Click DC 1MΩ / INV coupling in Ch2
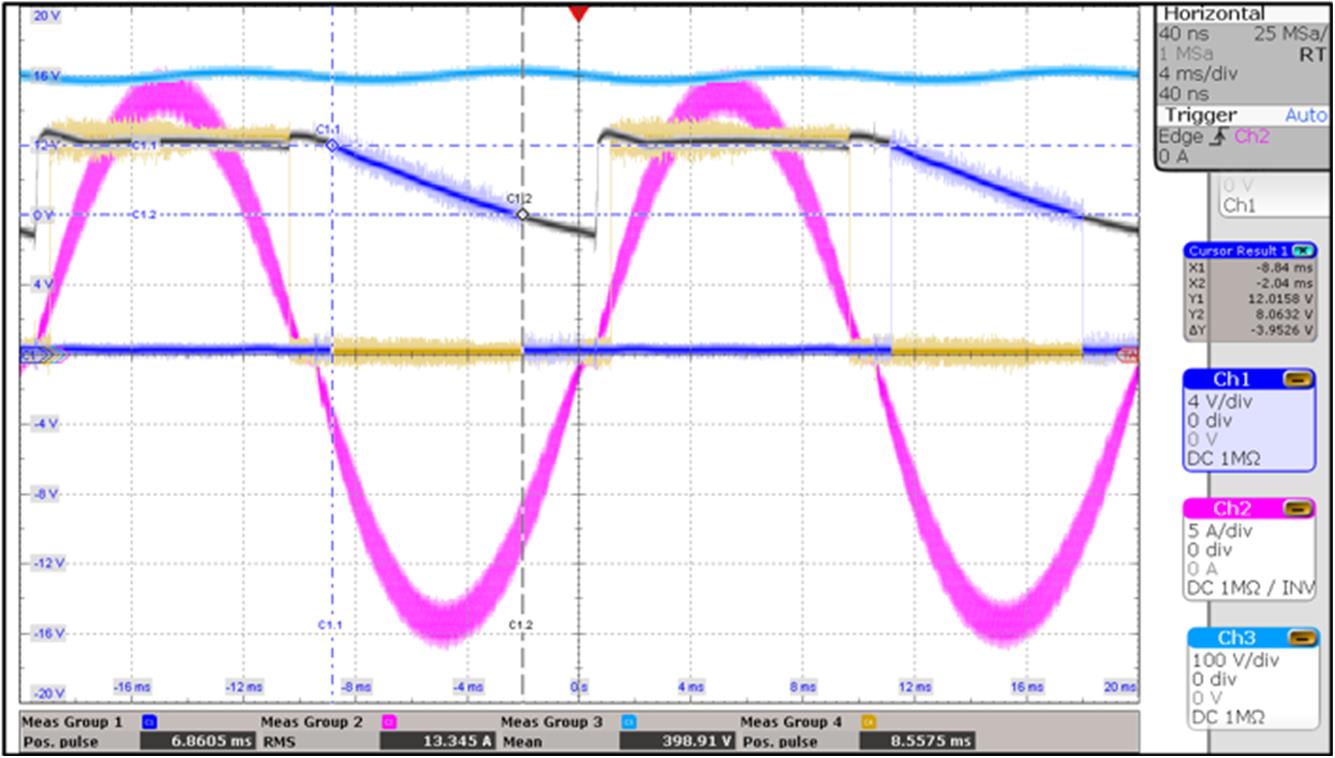1335x758 pixels. [x=1249, y=588]
